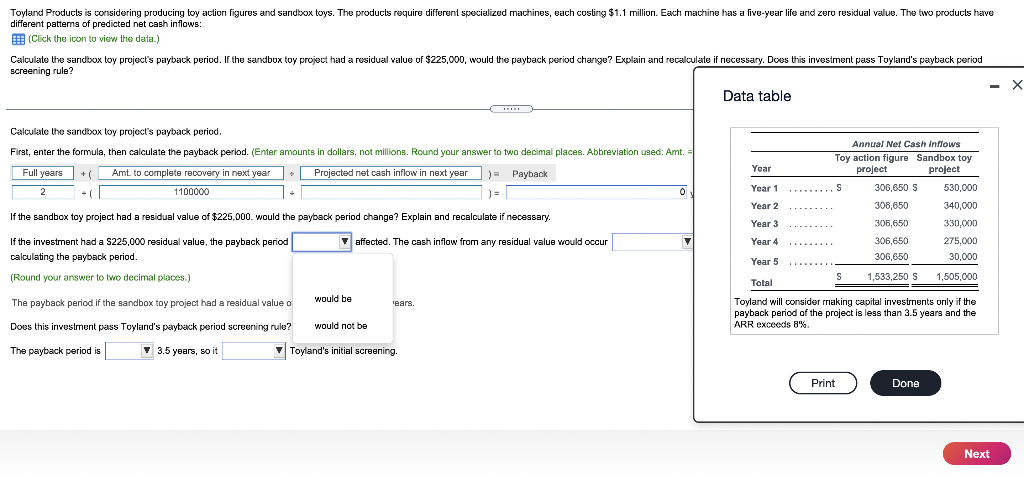Select 'would be' from the dropdown list
This screenshot has height=477, width=1024.
point(333,299)
